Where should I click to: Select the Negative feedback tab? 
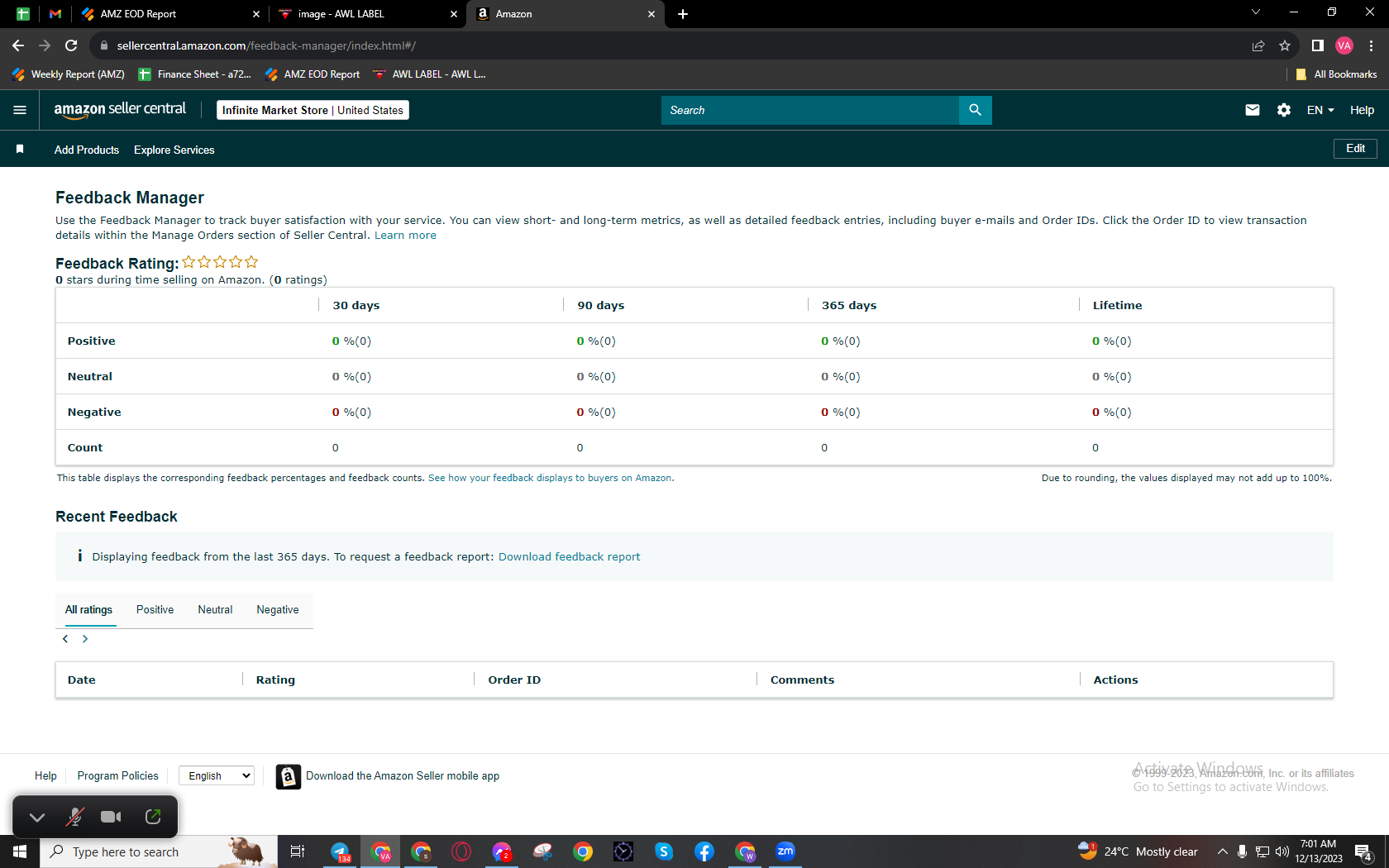coord(278,610)
